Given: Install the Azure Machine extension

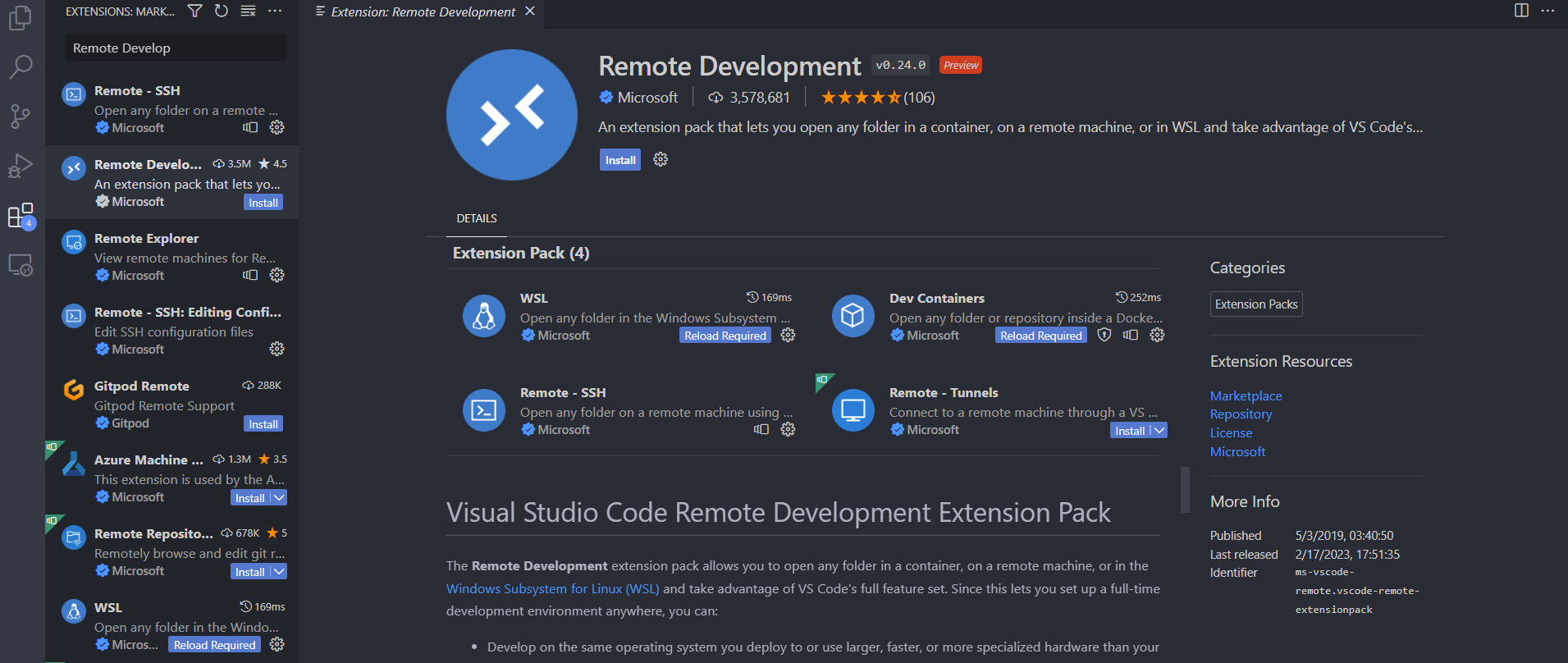Looking at the screenshot, I should click(250, 497).
